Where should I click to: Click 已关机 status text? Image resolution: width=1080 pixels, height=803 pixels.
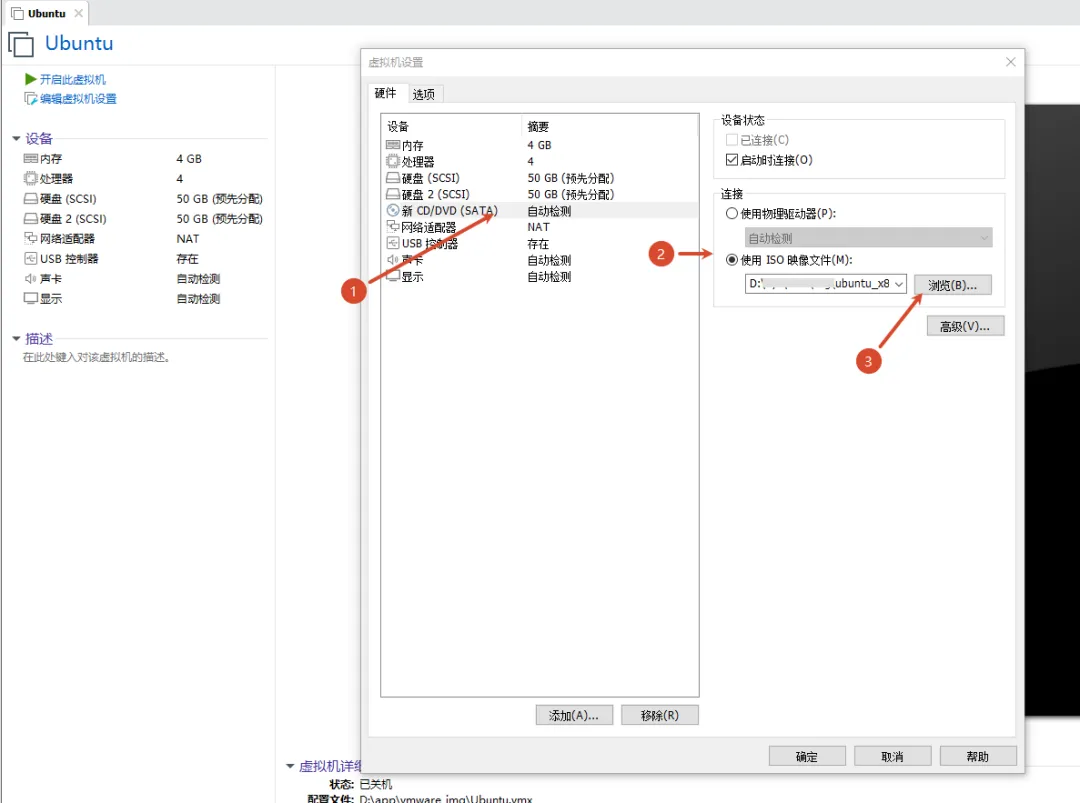pos(376,784)
